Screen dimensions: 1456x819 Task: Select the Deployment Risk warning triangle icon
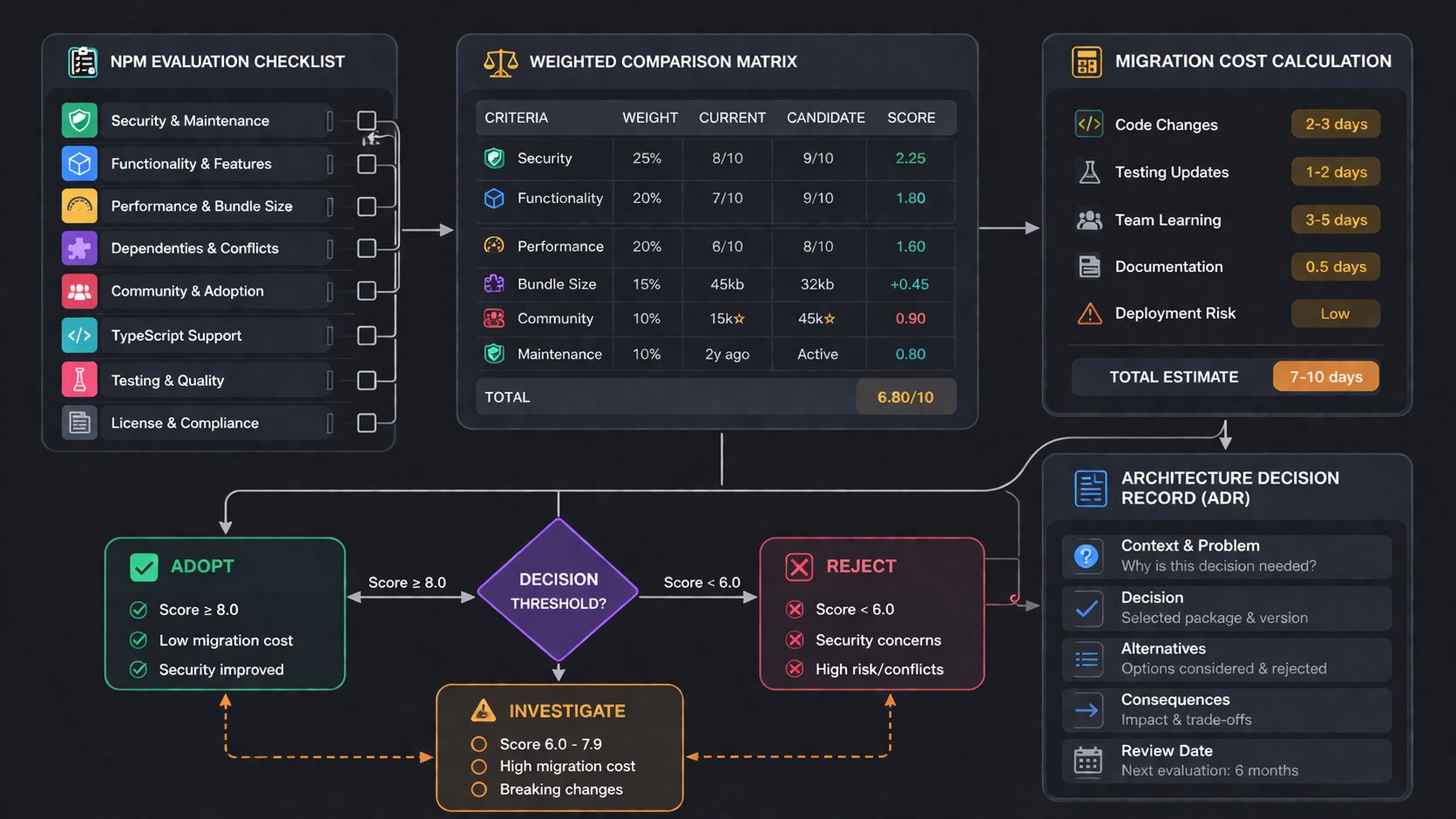(1088, 313)
